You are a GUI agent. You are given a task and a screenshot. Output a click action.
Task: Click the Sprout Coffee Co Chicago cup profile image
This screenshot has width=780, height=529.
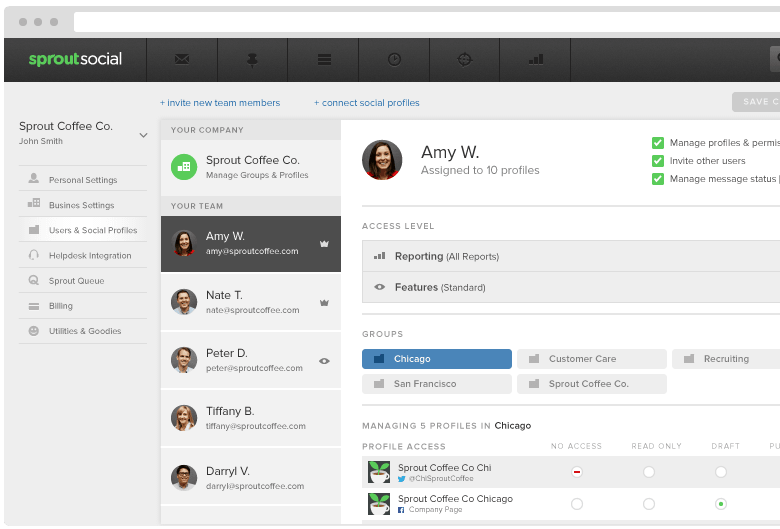pos(379,504)
